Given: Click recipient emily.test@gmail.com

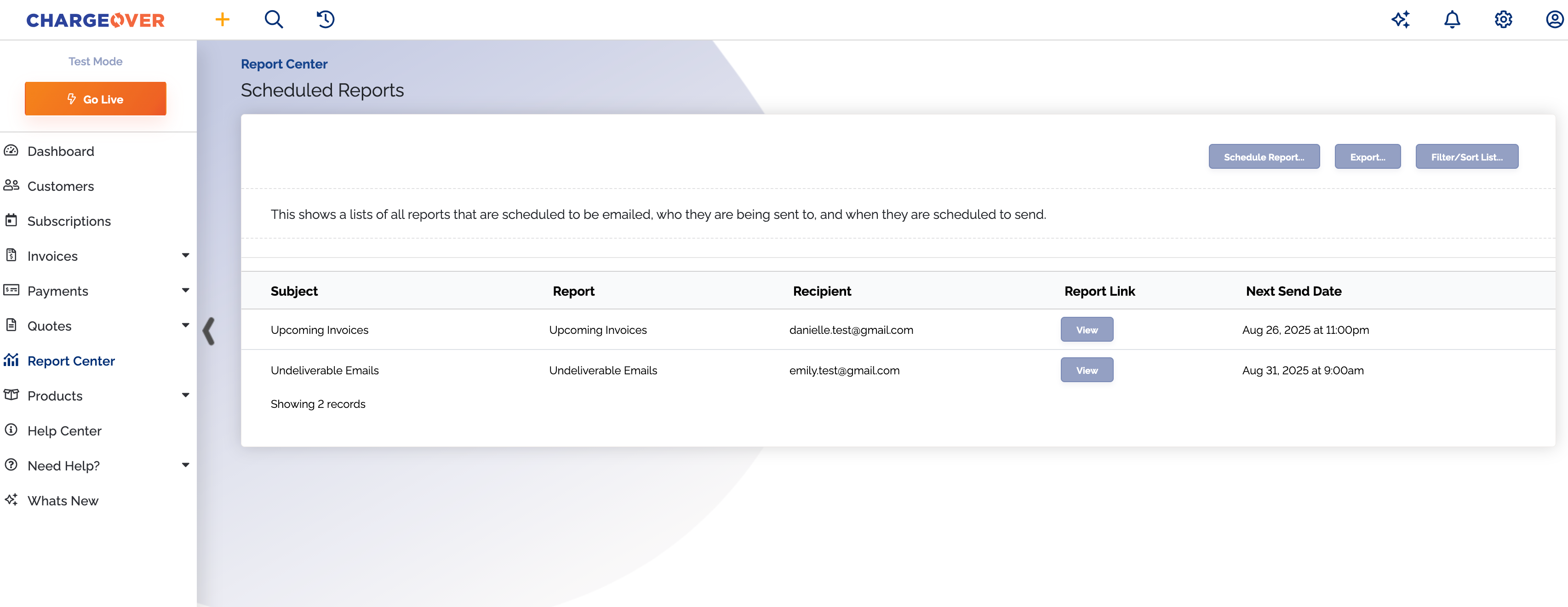Looking at the screenshot, I should (x=844, y=370).
